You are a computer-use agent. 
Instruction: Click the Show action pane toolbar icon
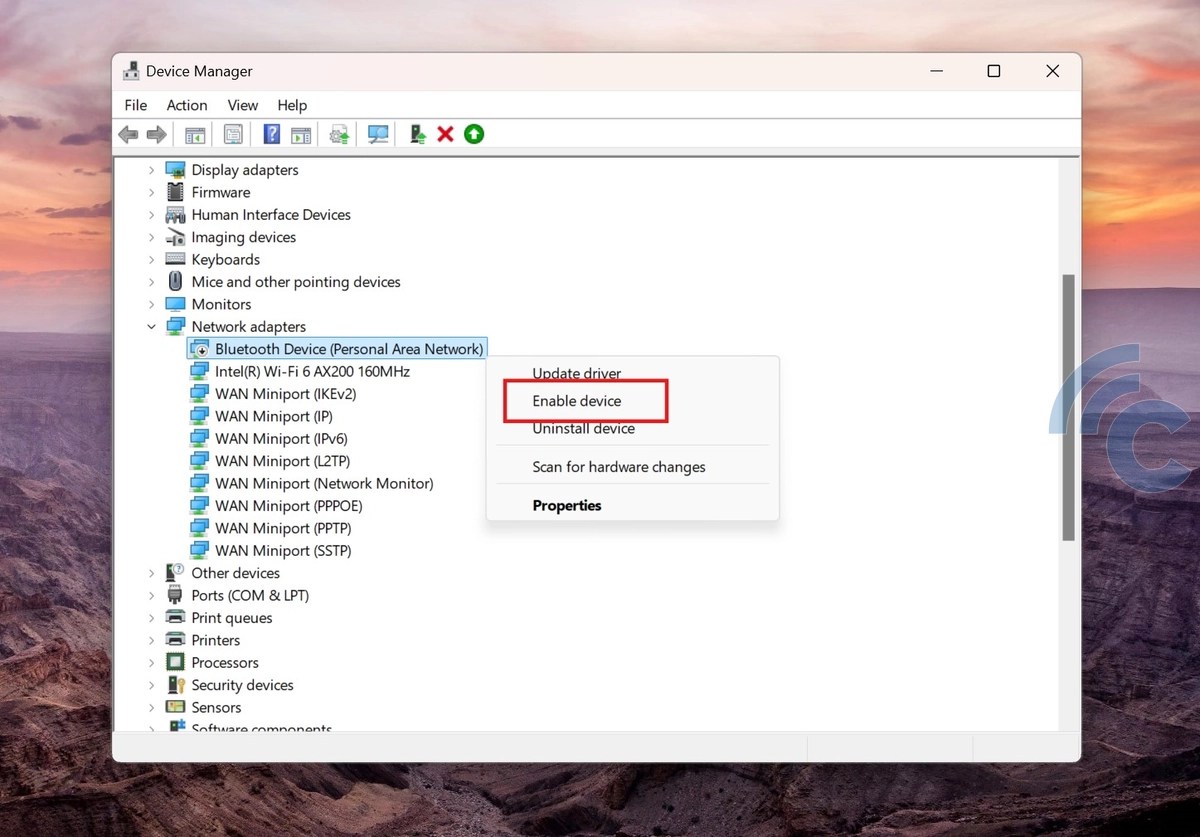coord(301,133)
